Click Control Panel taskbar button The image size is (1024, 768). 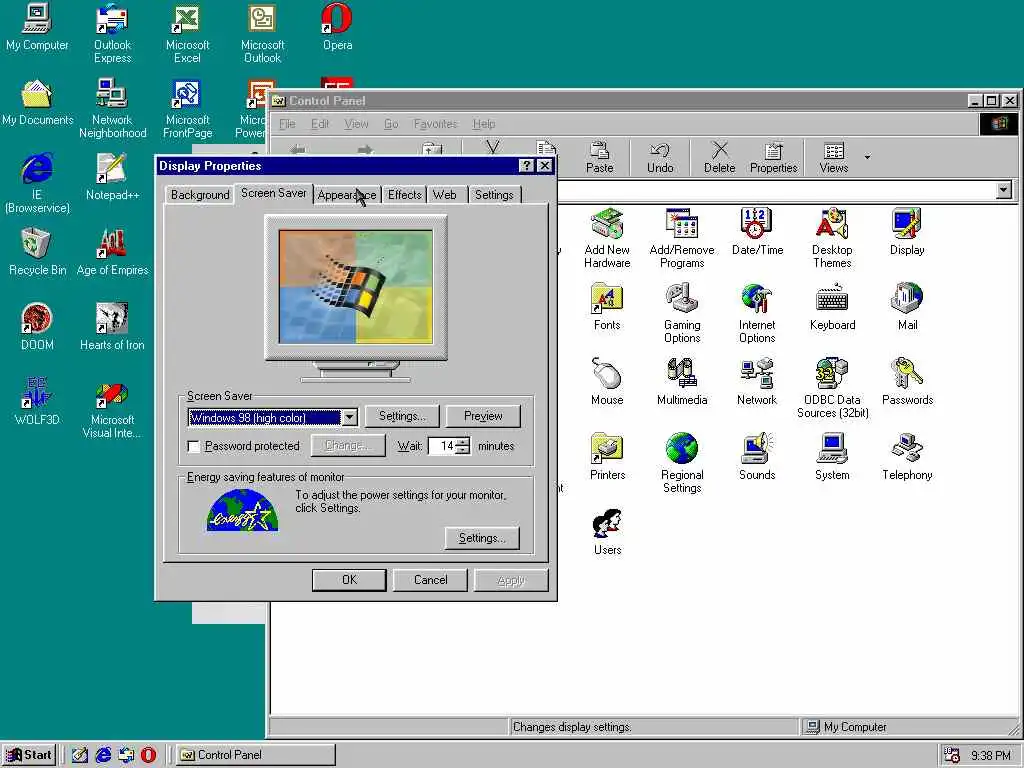tap(255, 755)
